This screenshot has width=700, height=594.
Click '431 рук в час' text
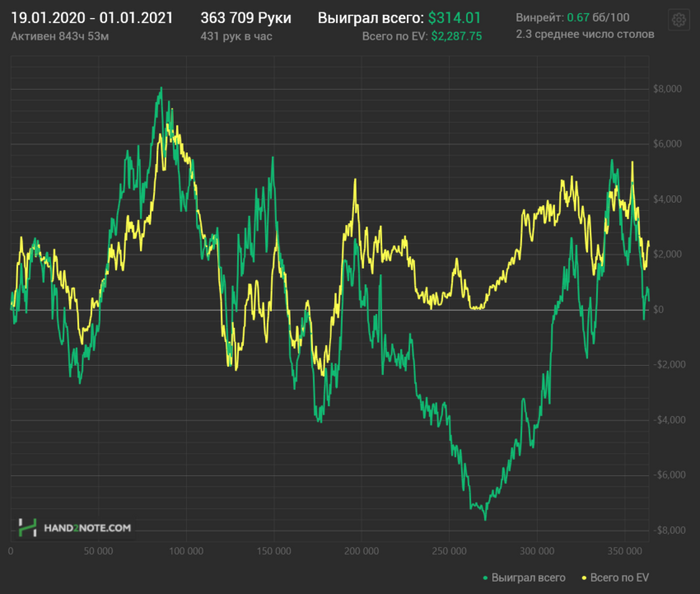tap(236, 36)
